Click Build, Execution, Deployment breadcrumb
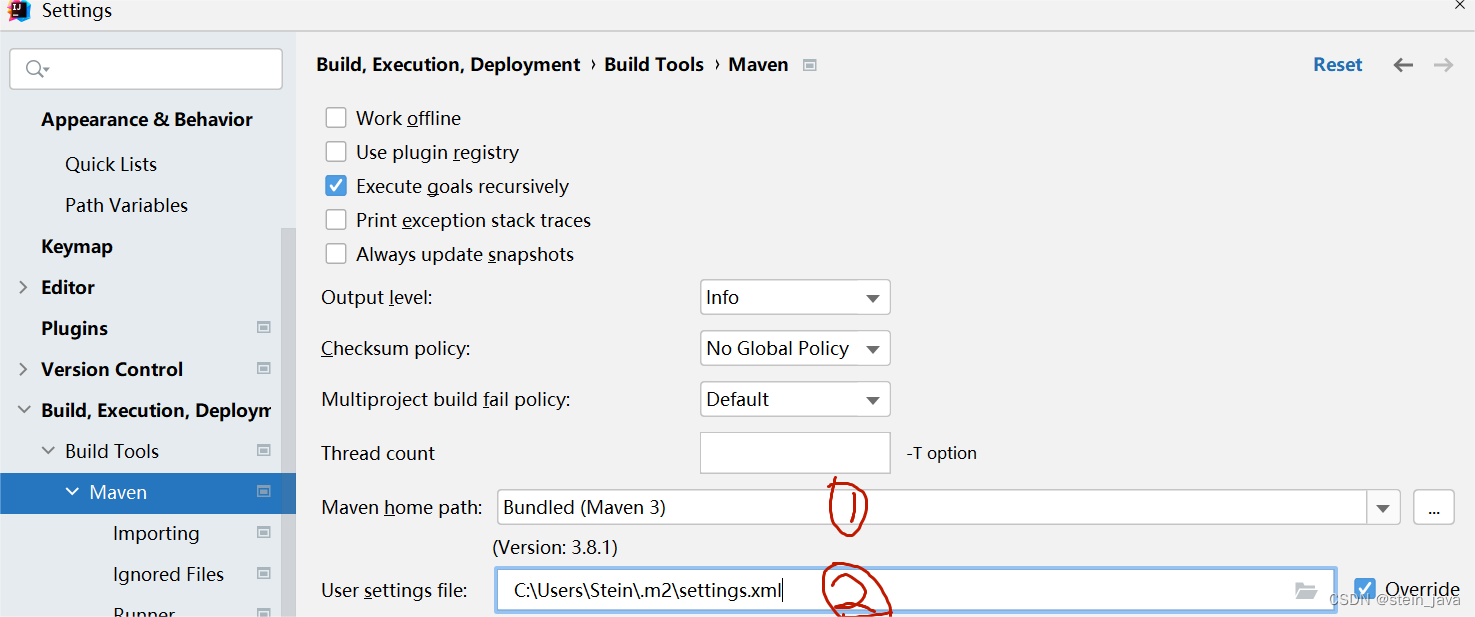Screen dimensions: 1475x617 (448, 65)
